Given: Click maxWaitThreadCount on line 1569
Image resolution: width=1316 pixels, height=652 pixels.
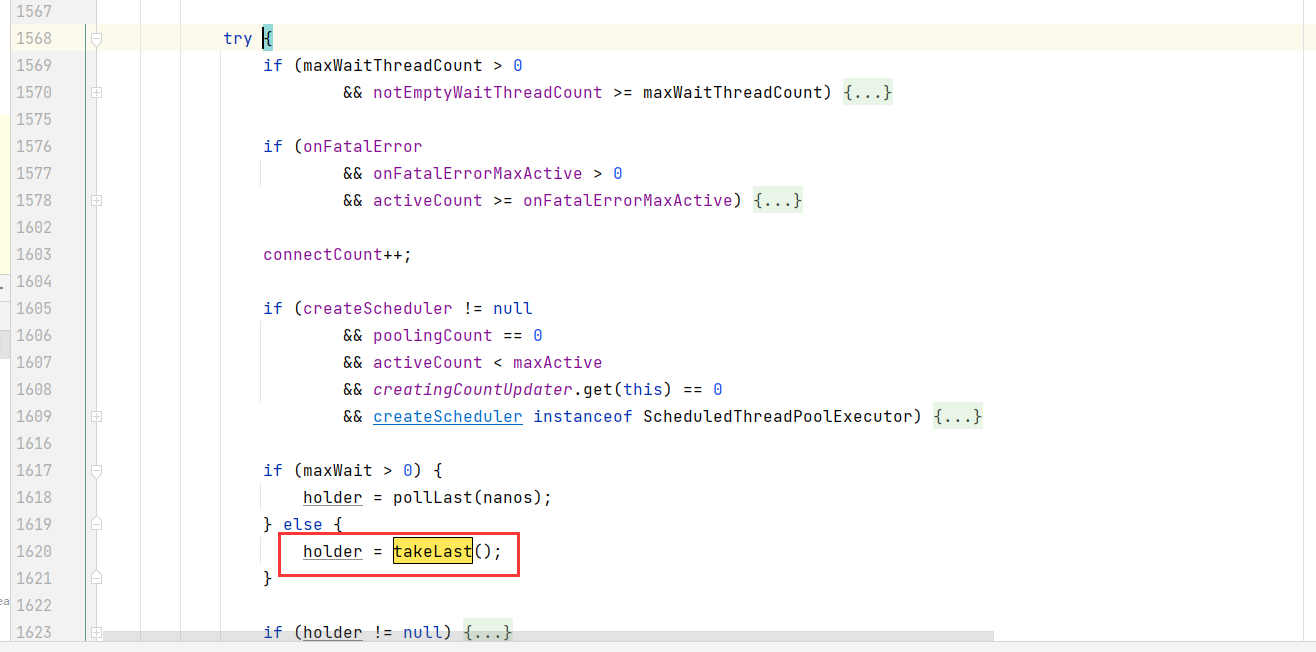Looking at the screenshot, I should (392, 66).
